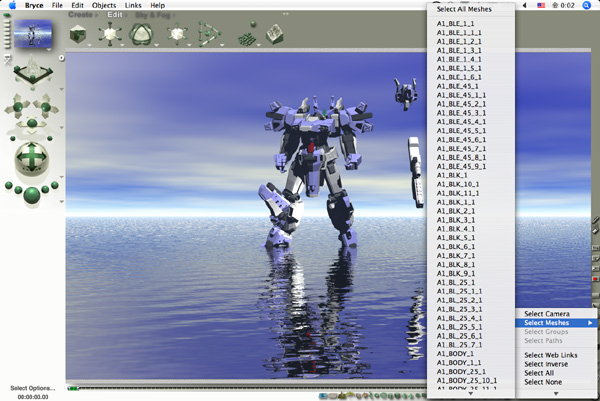Click the Align tool icon in Edit palette
The height and width of the screenshot is (401, 600).
click(x=209, y=34)
